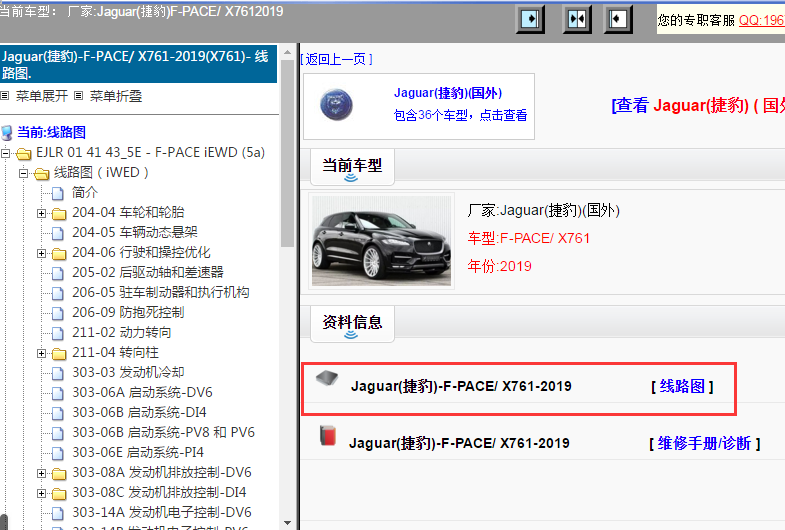Click the page icon of 303-06A 启动系统-DV6

pyautogui.click(x=58, y=393)
